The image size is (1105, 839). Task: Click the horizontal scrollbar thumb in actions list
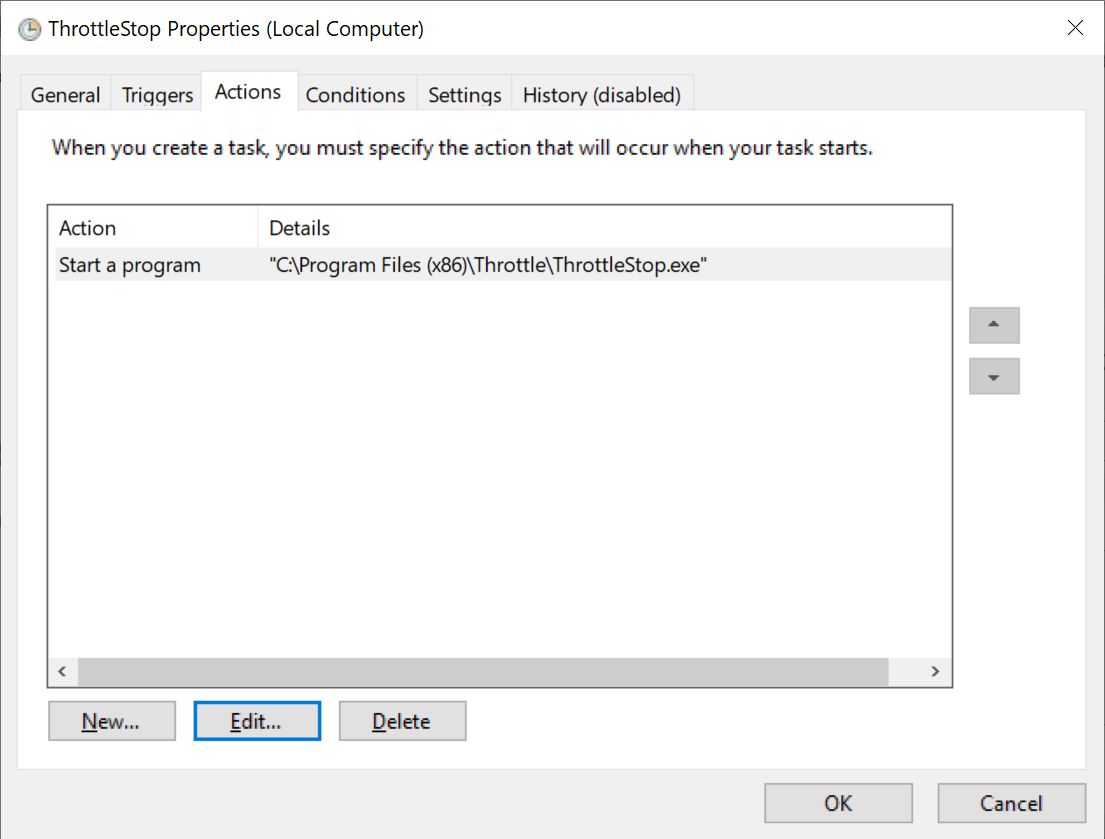point(483,671)
